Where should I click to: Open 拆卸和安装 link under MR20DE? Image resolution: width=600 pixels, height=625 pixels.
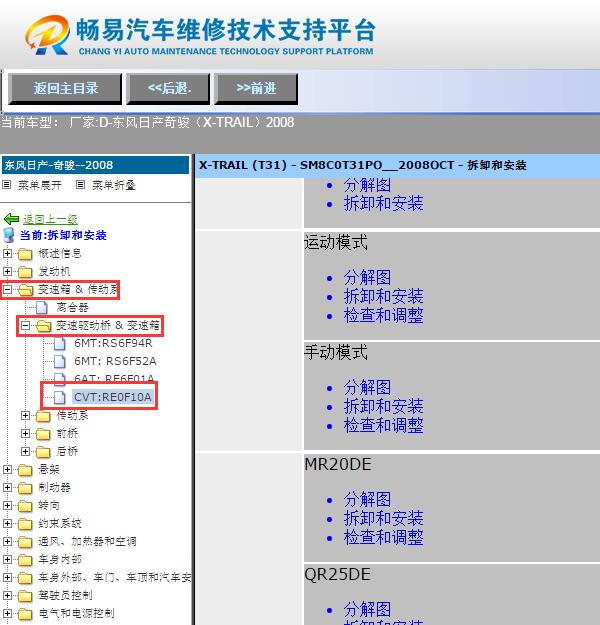[384, 518]
